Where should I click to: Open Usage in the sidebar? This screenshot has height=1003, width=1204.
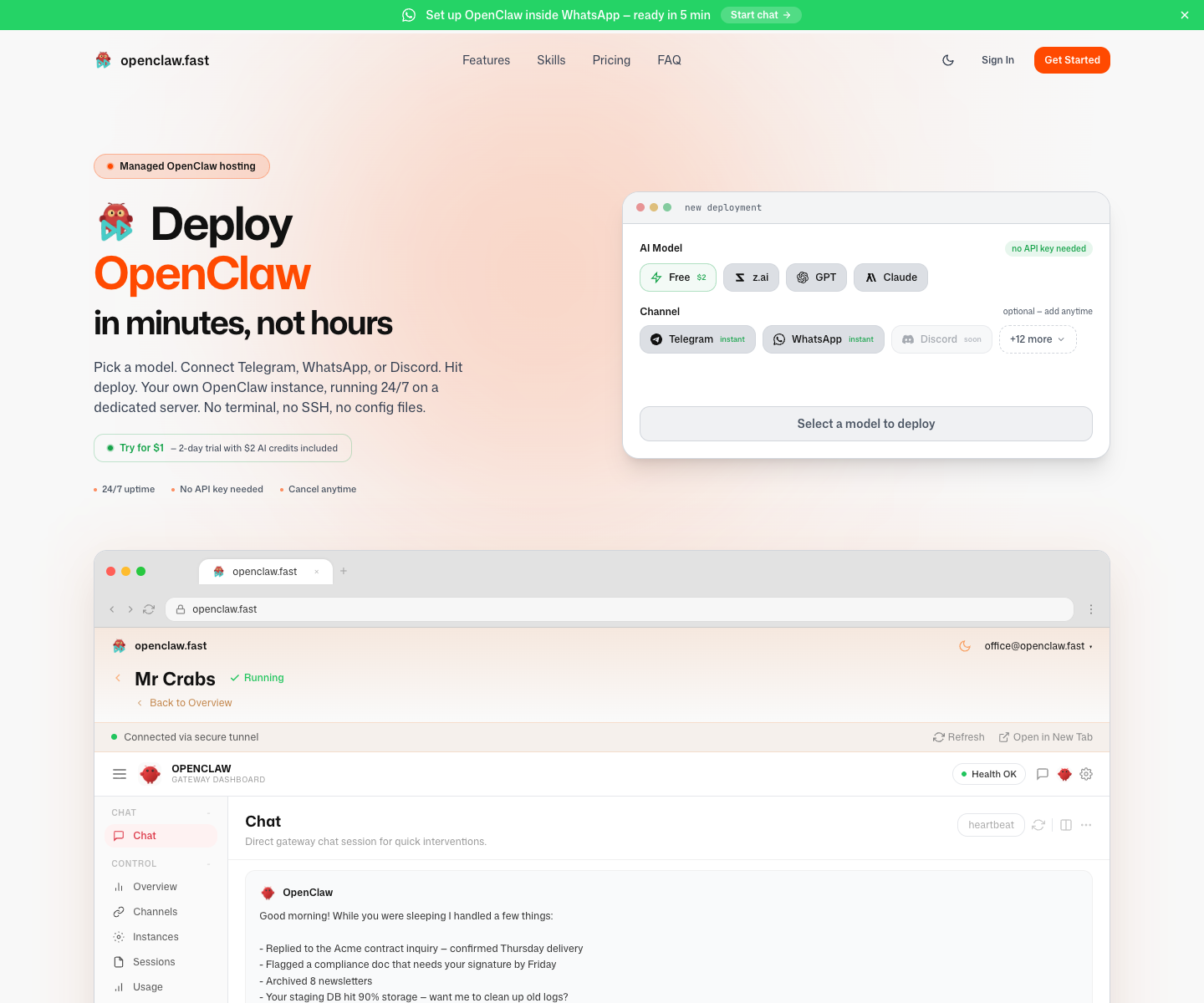(161, 987)
